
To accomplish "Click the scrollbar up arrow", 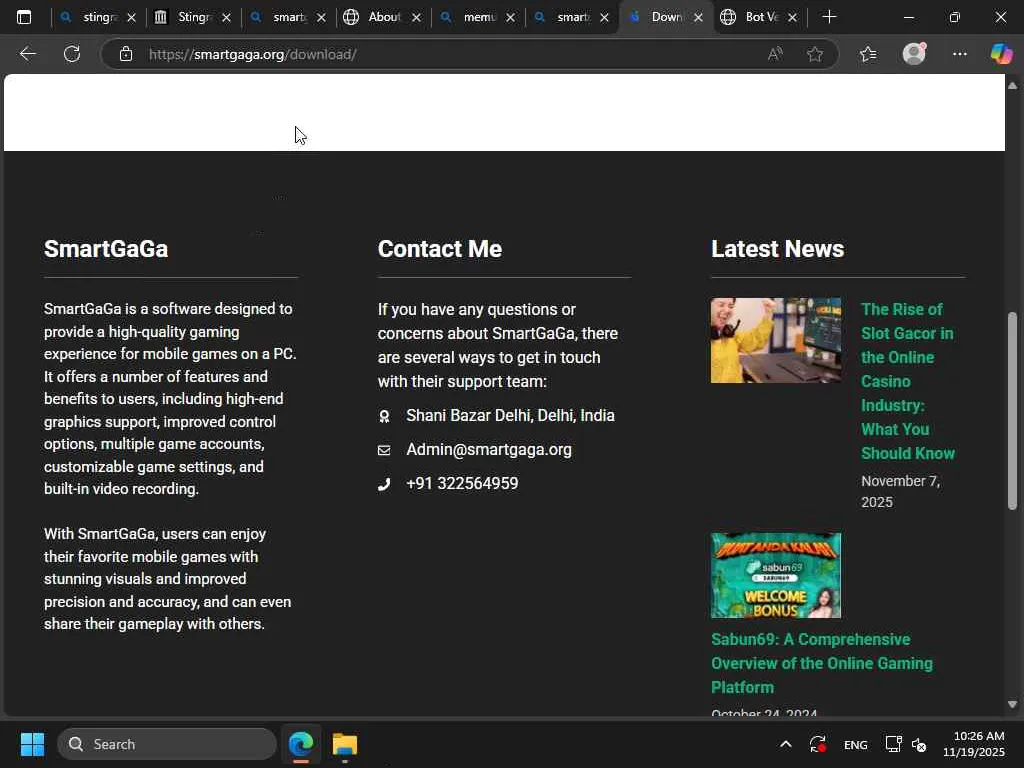I will [x=1012, y=86].
